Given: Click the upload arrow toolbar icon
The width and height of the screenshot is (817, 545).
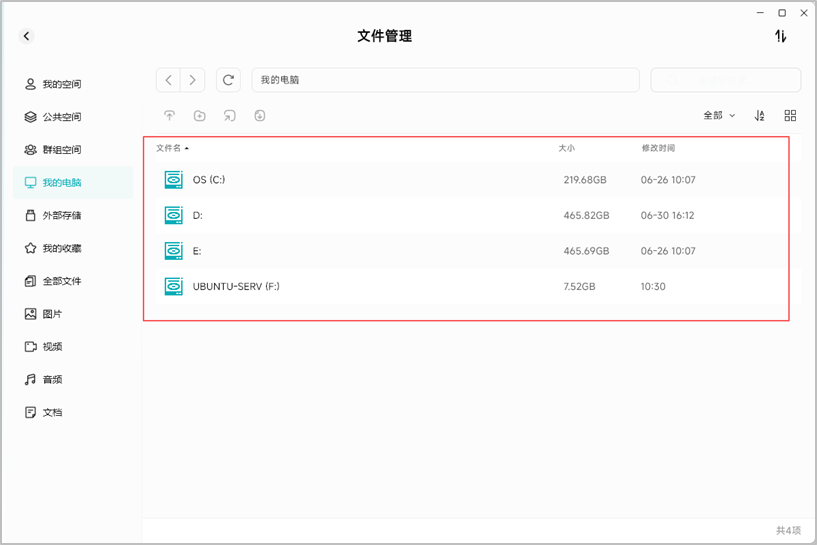Looking at the screenshot, I should pyautogui.click(x=169, y=116).
